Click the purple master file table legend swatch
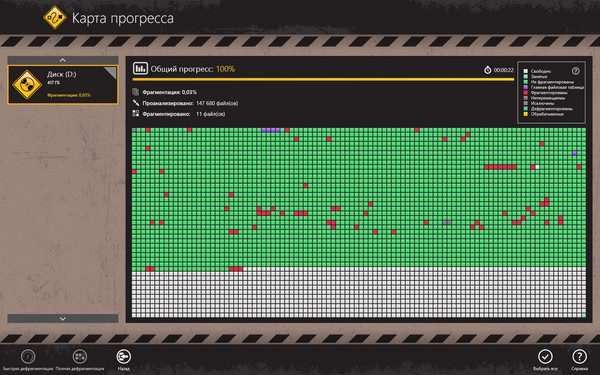 point(525,87)
